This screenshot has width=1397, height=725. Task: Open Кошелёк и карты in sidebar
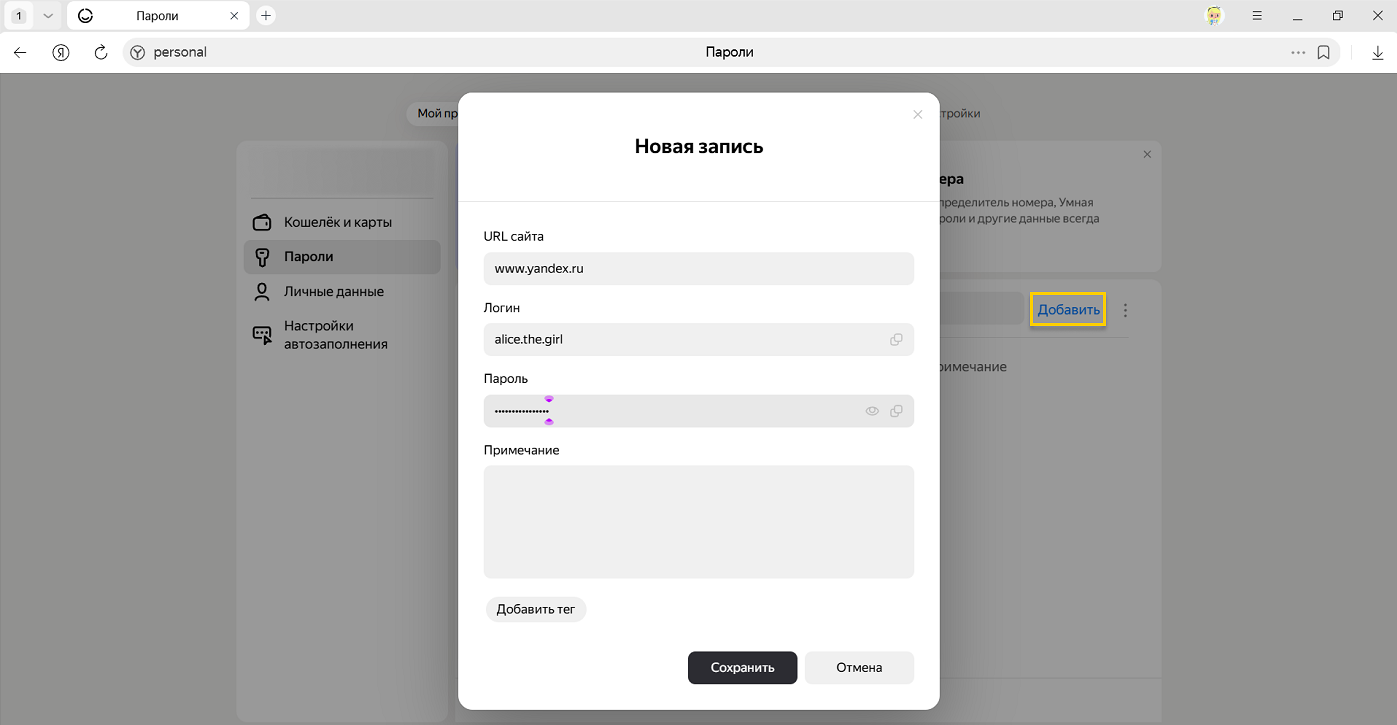coord(337,222)
